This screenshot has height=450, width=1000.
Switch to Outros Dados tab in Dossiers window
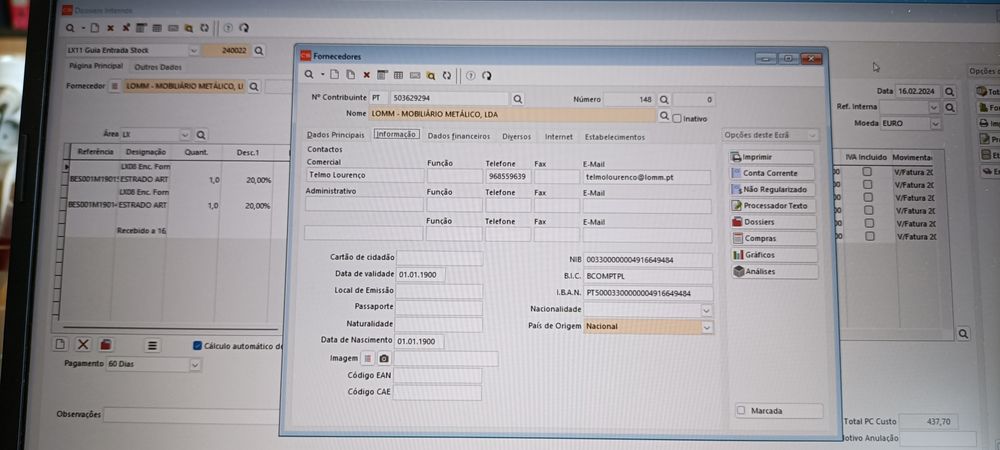pos(158,67)
